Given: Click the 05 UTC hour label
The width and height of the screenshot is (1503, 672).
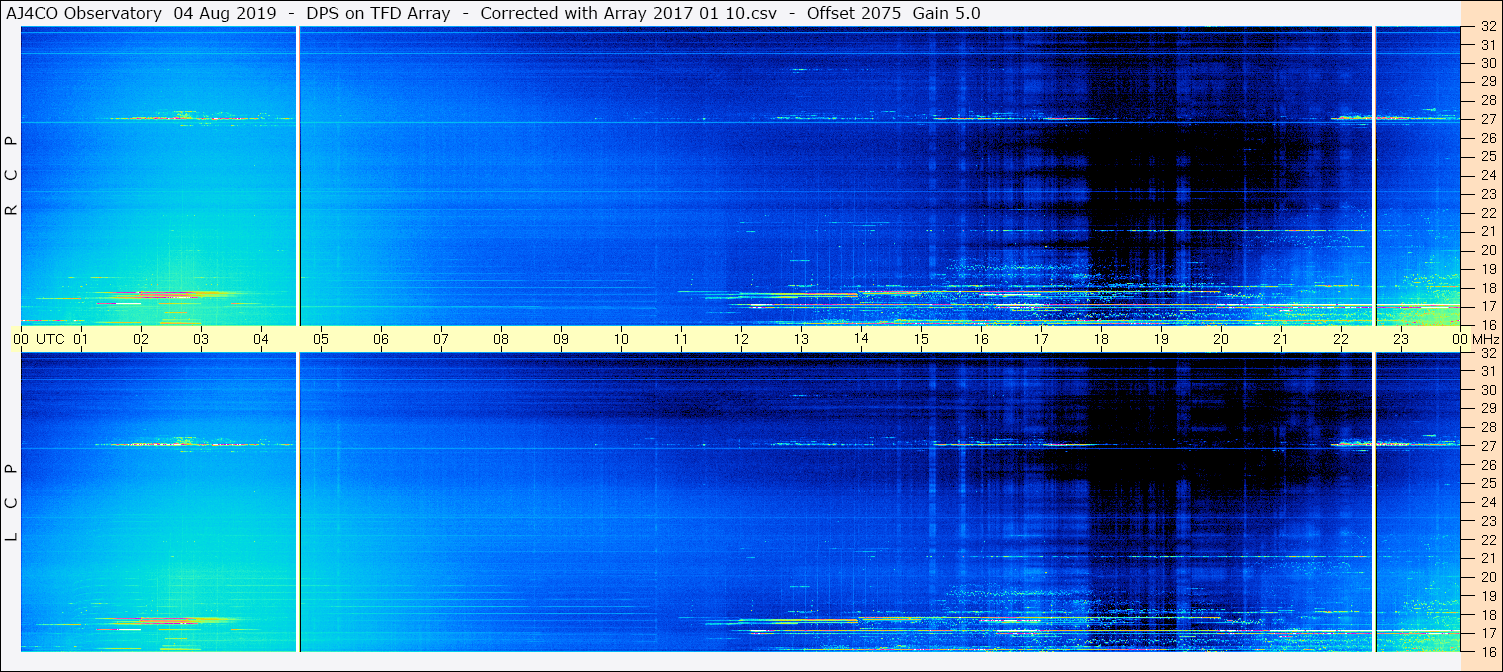Looking at the screenshot, I should click(x=321, y=339).
